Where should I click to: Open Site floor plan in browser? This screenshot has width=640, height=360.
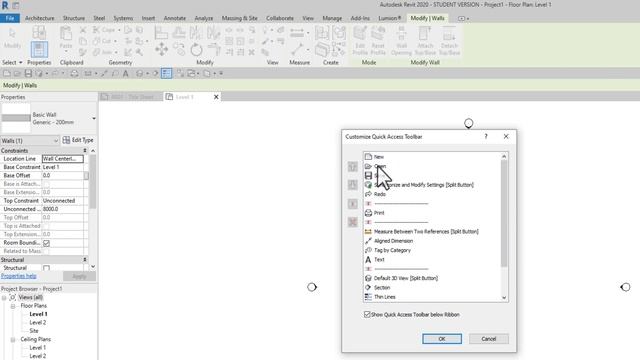[x=34, y=331]
